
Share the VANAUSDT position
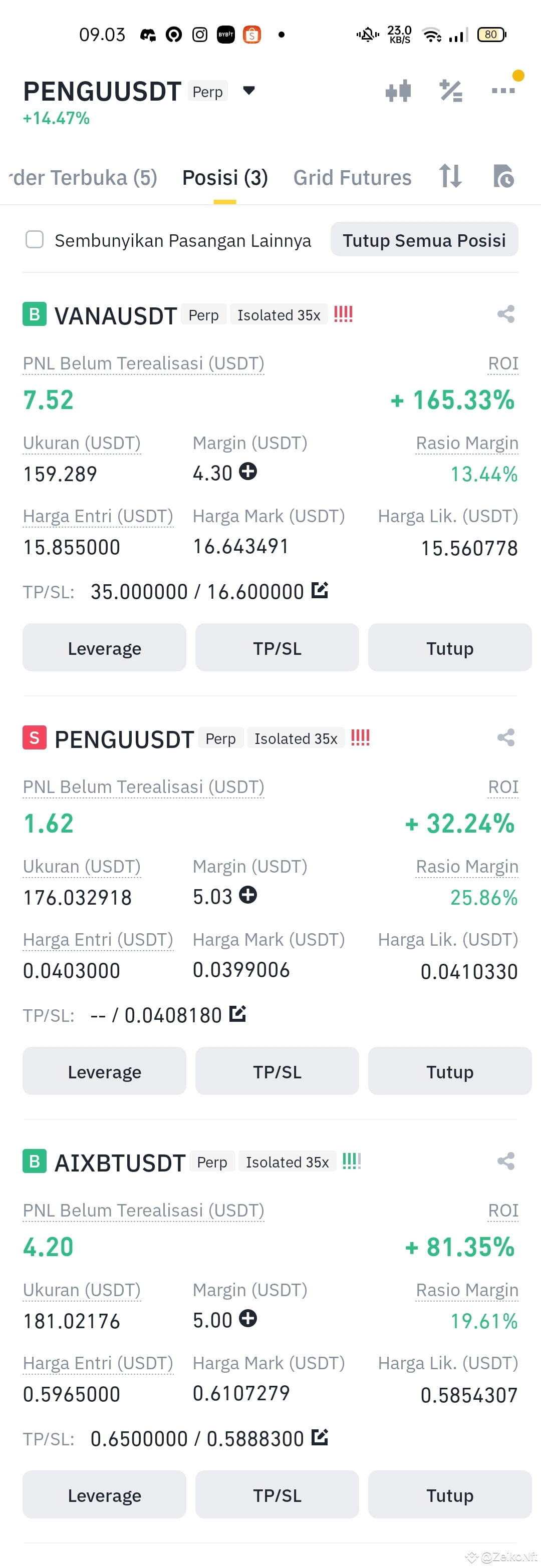point(505,314)
